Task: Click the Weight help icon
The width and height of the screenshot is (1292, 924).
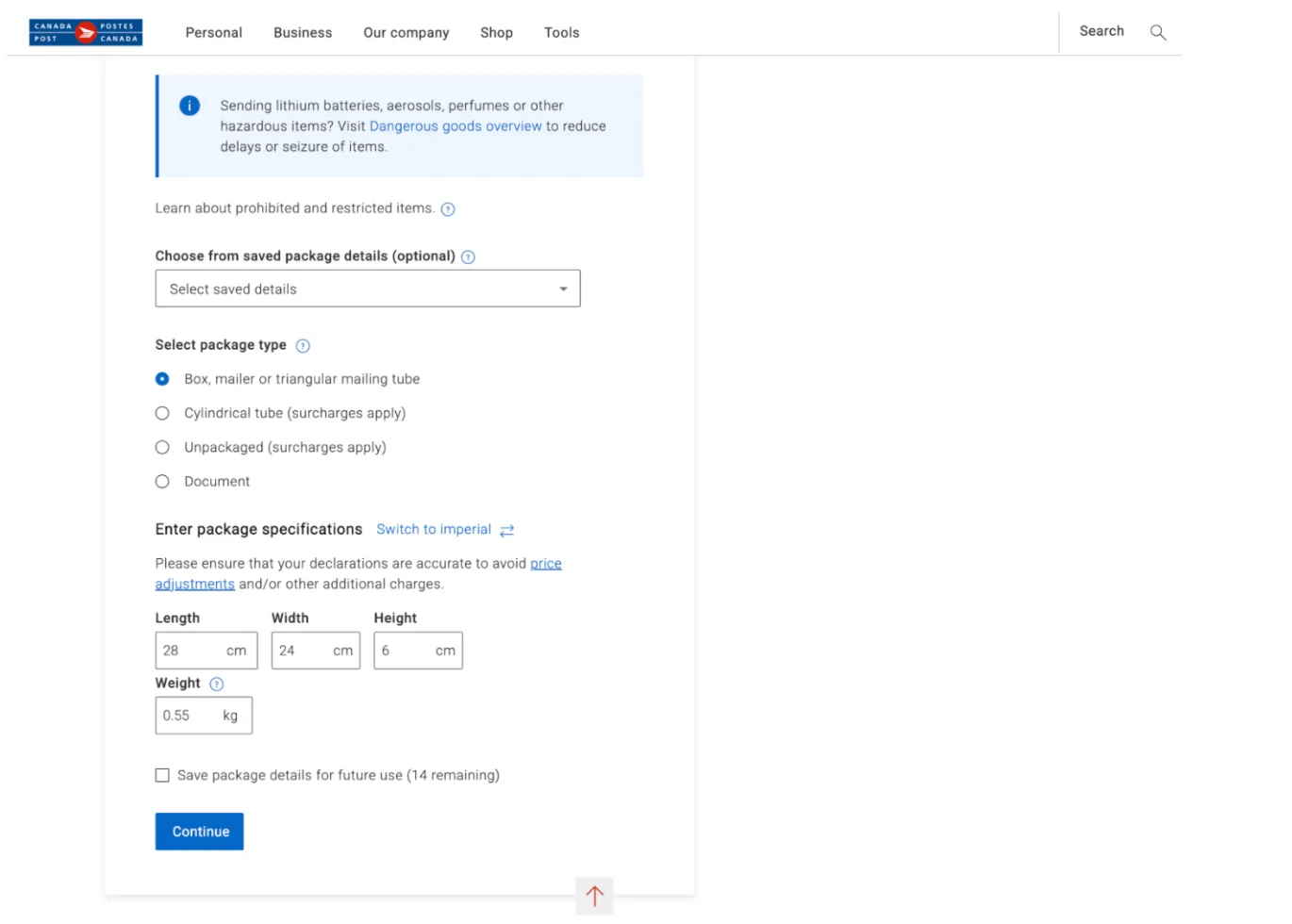Action: (x=216, y=684)
